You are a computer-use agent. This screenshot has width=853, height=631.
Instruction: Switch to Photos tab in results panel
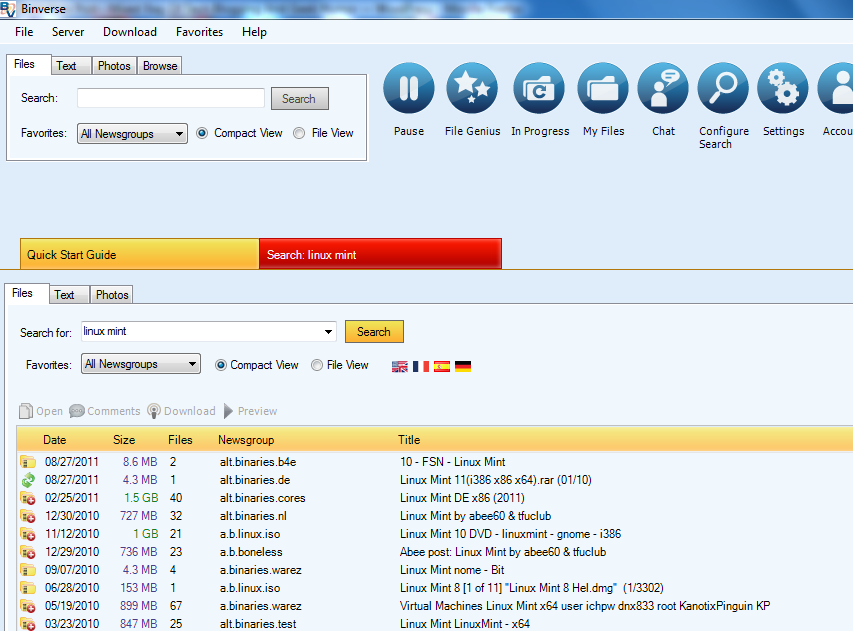(112, 295)
